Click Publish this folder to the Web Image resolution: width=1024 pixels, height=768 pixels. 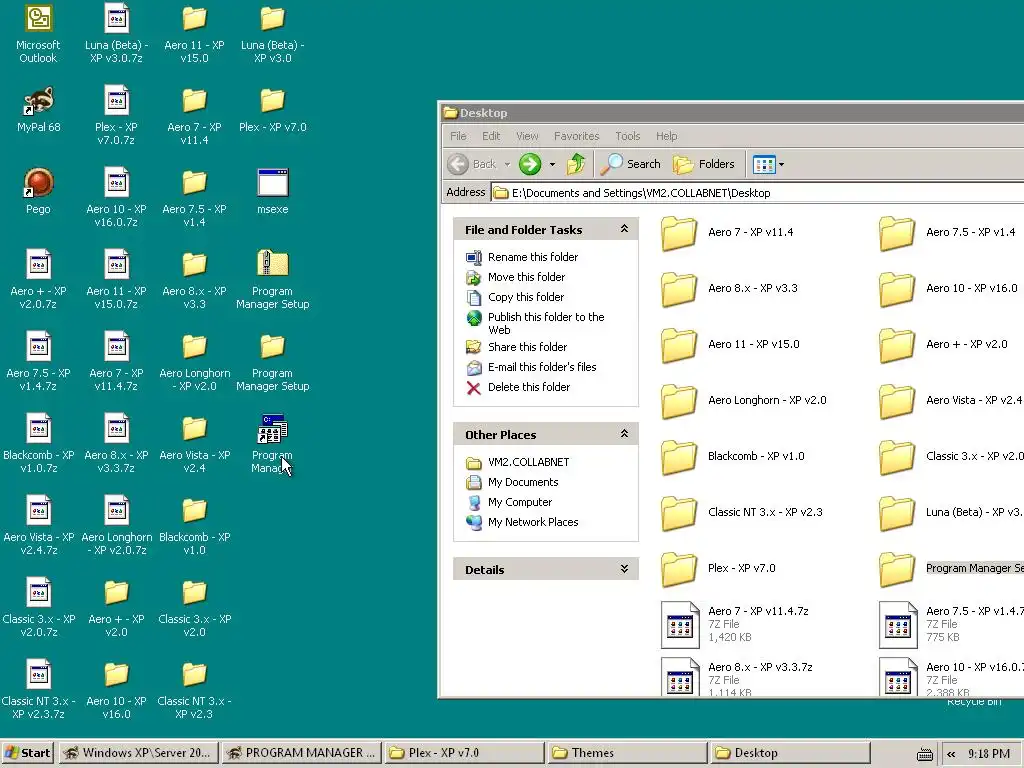[546, 323]
